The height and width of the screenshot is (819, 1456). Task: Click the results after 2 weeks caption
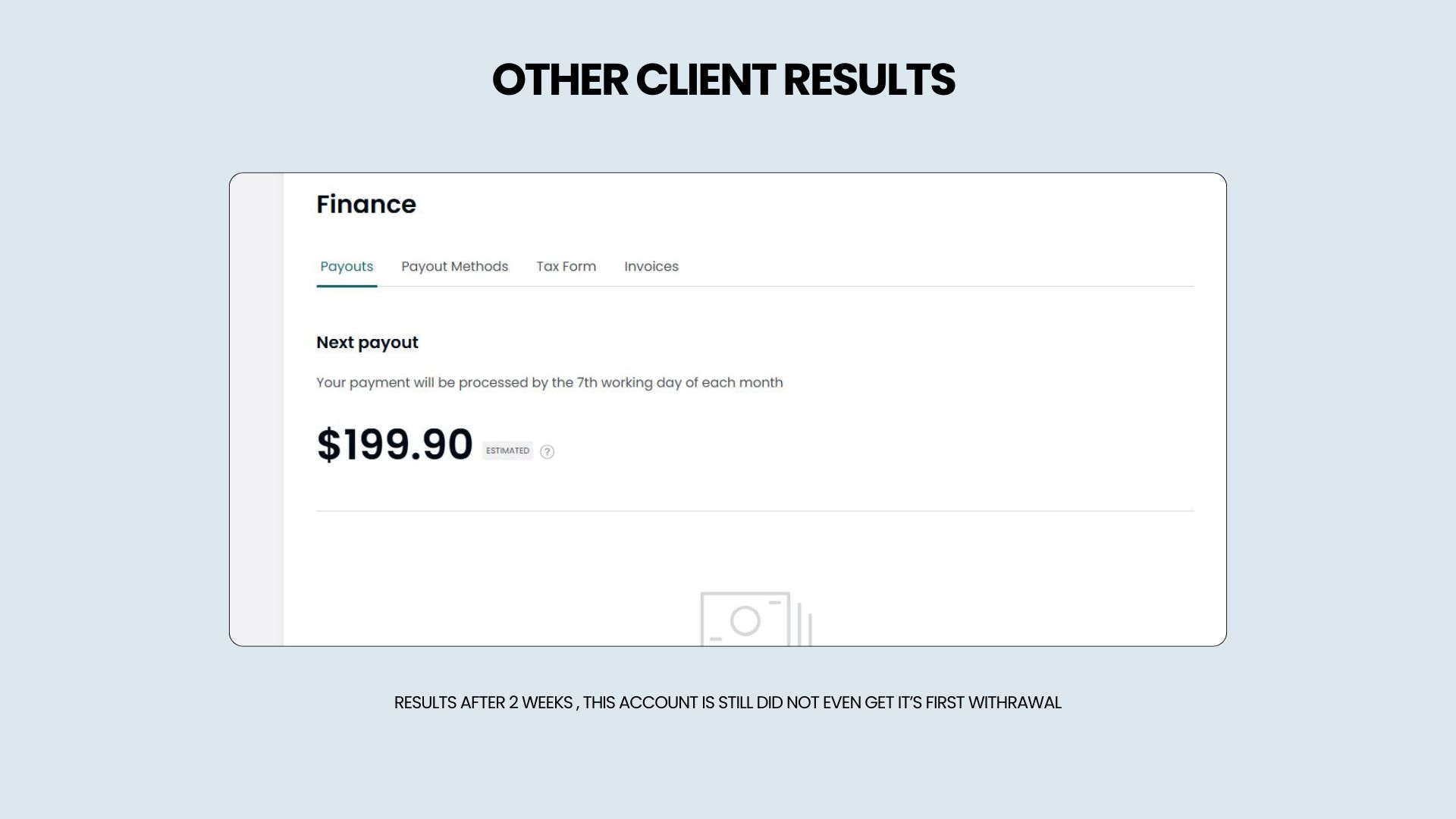point(727,703)
